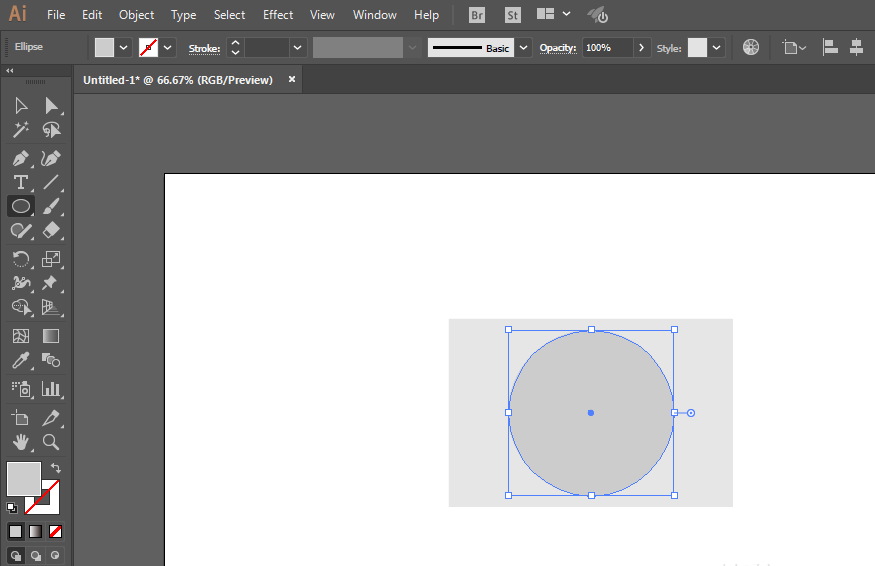
Task: Select the Direct Selection white arrow tool
Action: point(51,106)
